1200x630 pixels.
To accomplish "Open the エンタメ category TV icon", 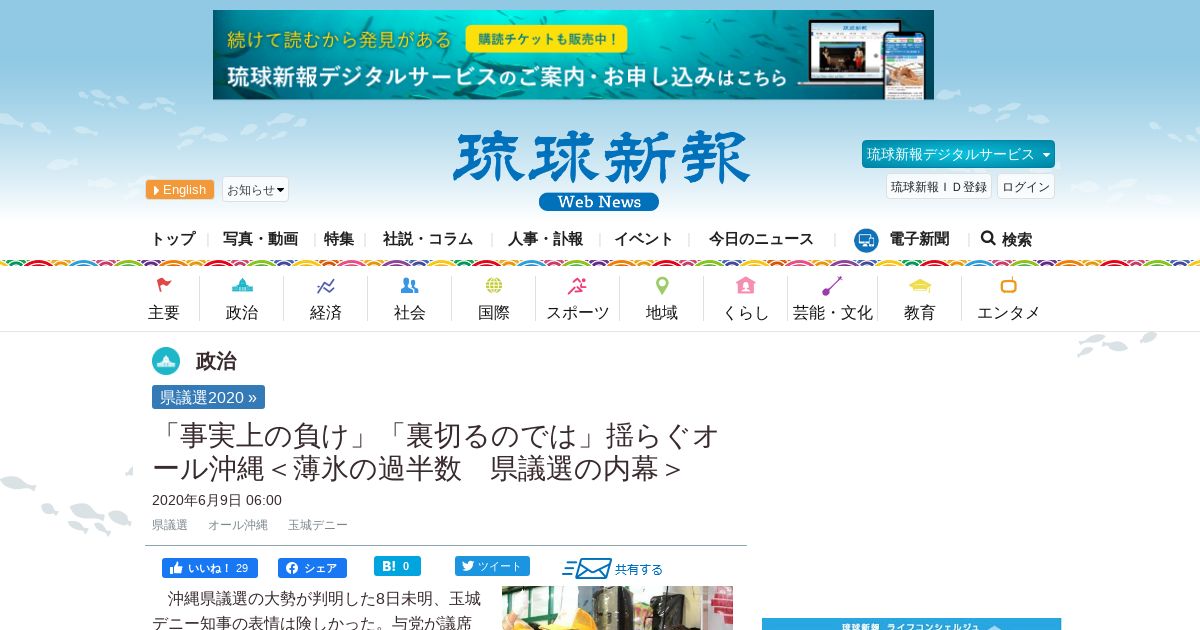I will coord(1008,286).
